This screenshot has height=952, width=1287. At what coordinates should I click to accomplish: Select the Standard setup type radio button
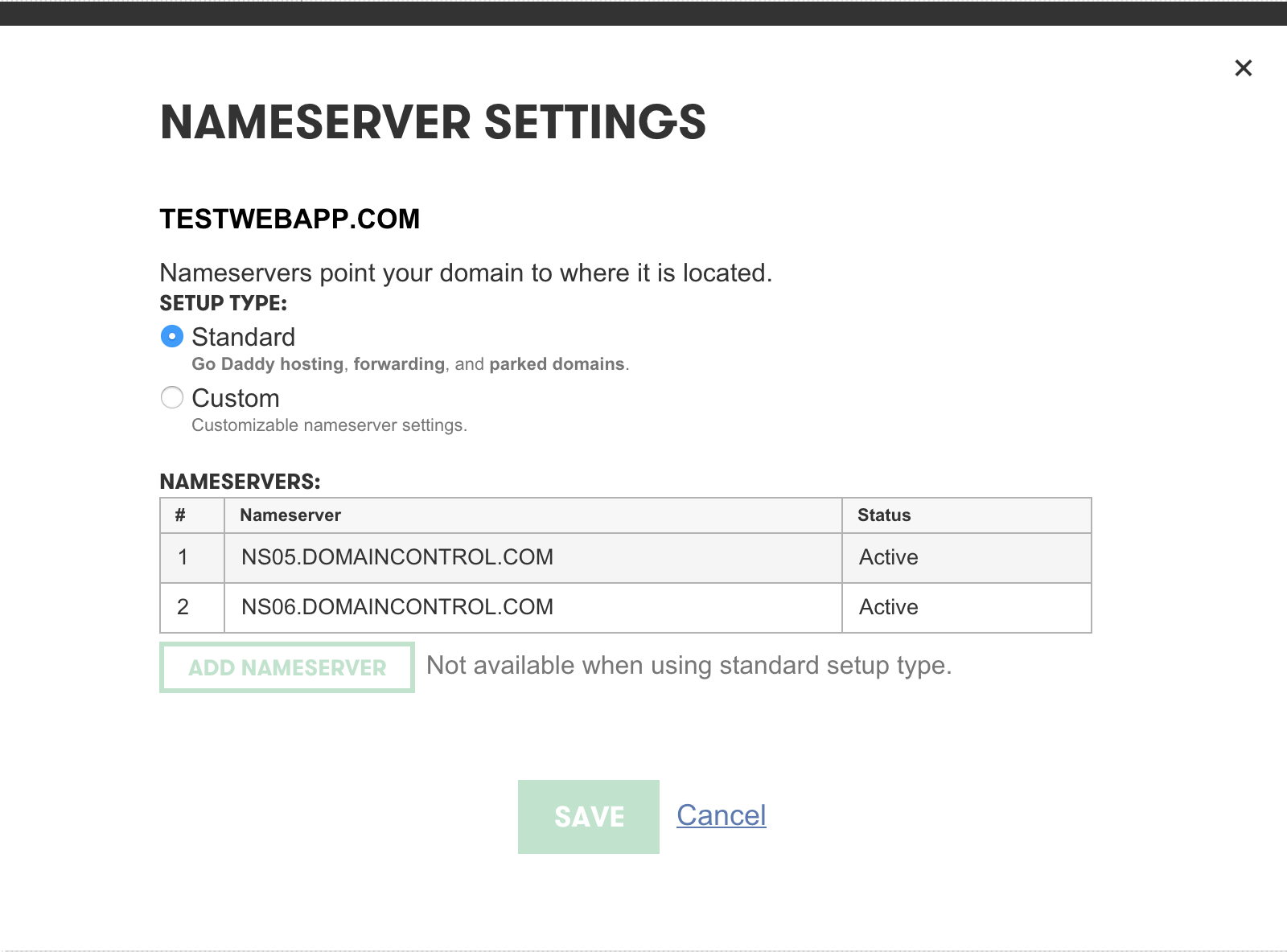point(172,336)
